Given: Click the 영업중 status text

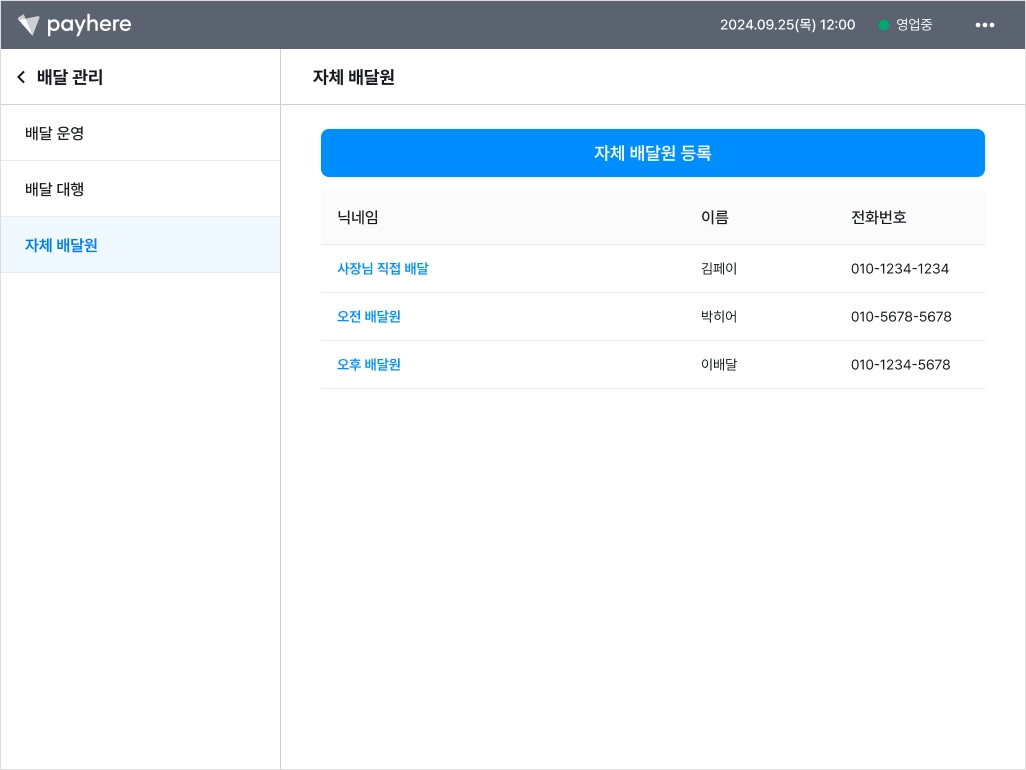Looking at the screenshot, I should click(913, 25).
